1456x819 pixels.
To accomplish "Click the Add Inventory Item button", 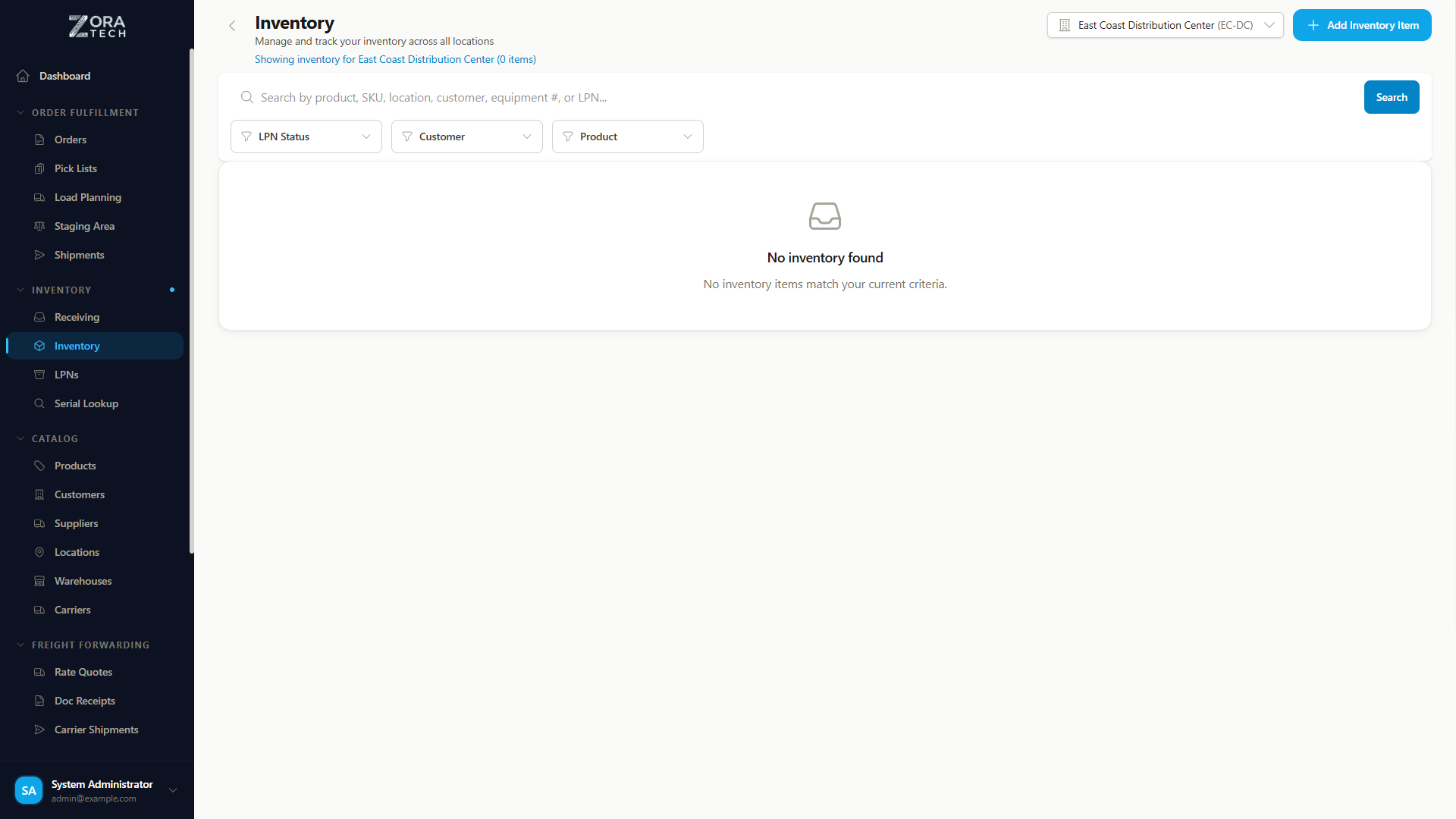I will tap(1361, 25).
